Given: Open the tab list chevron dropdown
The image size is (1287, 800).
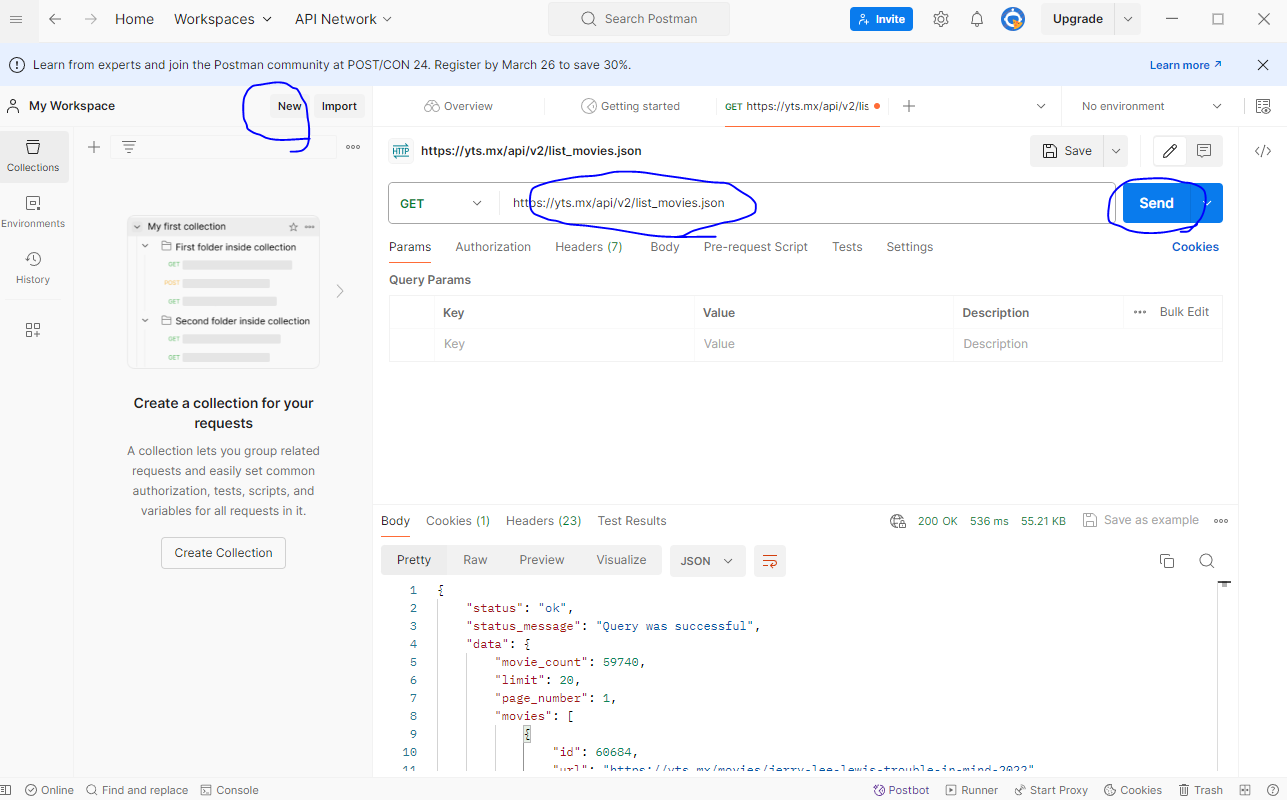Looking at the screenshot, I should pos(1041,106).
